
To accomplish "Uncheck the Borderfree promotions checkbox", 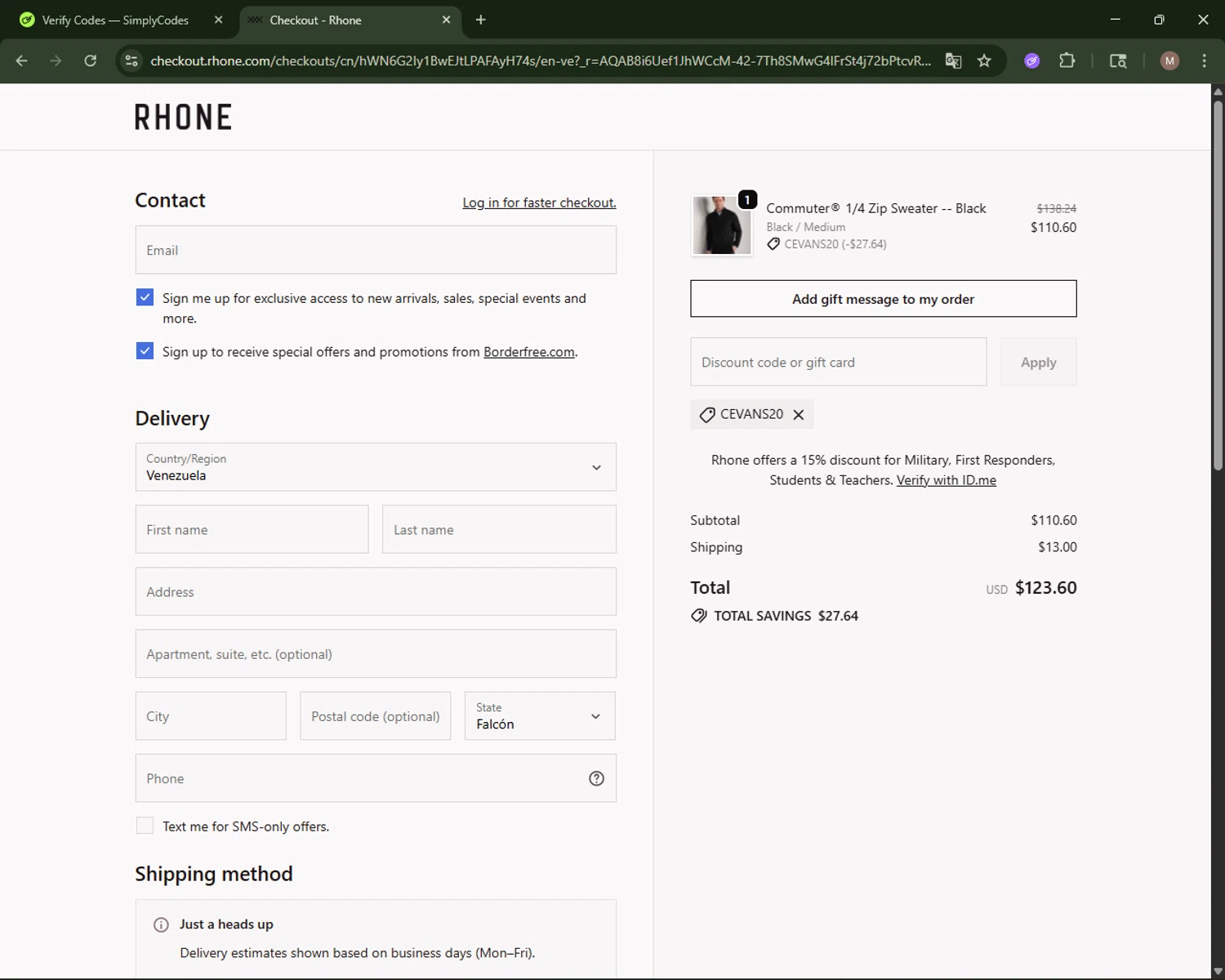I will pos(145,351).
